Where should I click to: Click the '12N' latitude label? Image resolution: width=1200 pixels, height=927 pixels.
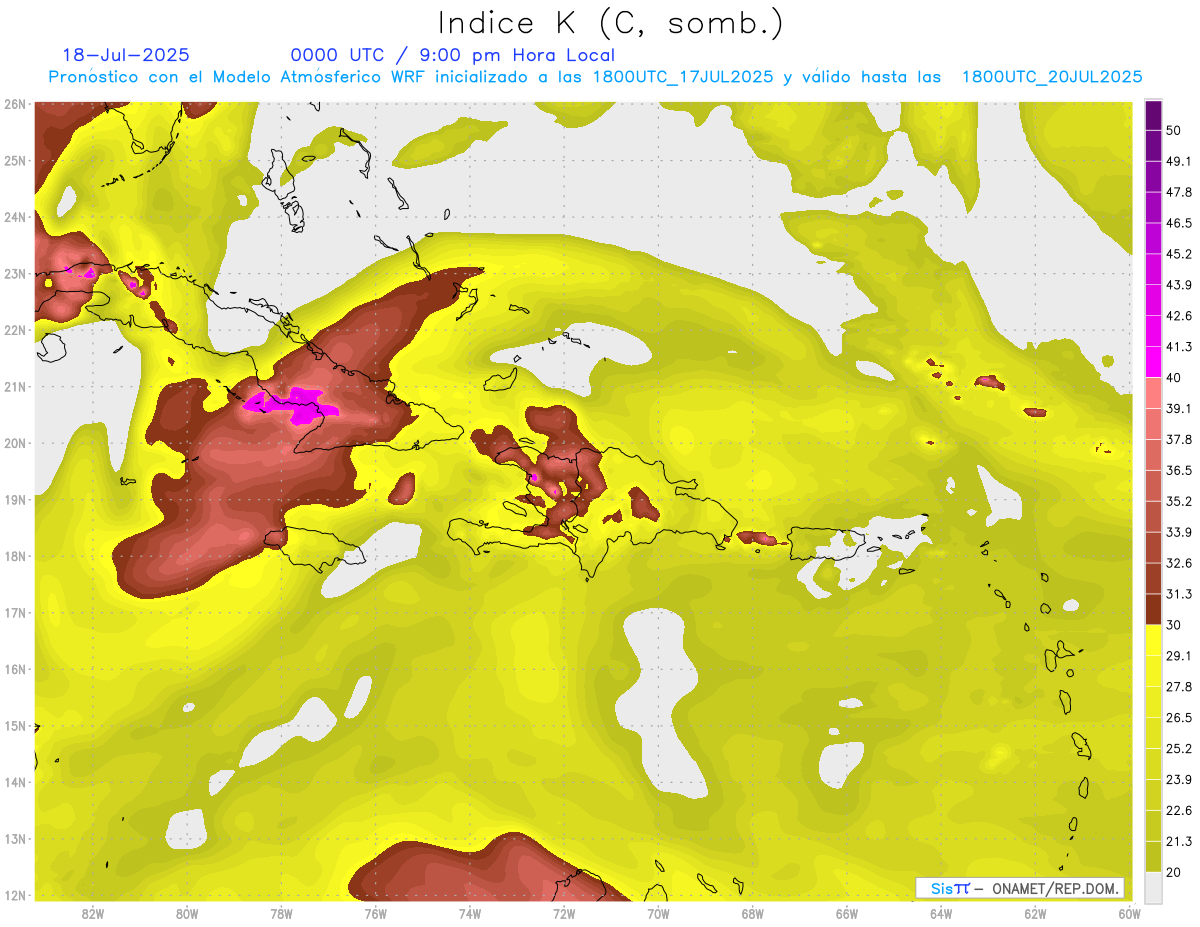point(15,895)
